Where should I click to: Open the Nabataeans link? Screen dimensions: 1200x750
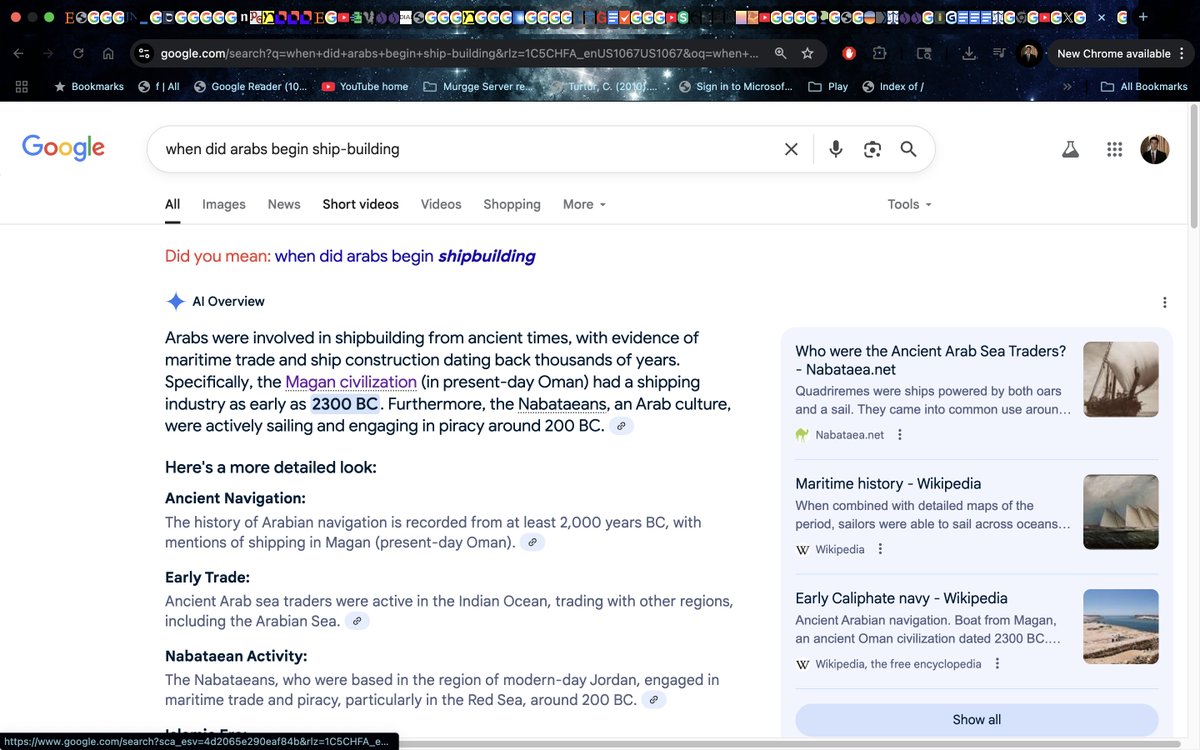[x=562, y=404]
